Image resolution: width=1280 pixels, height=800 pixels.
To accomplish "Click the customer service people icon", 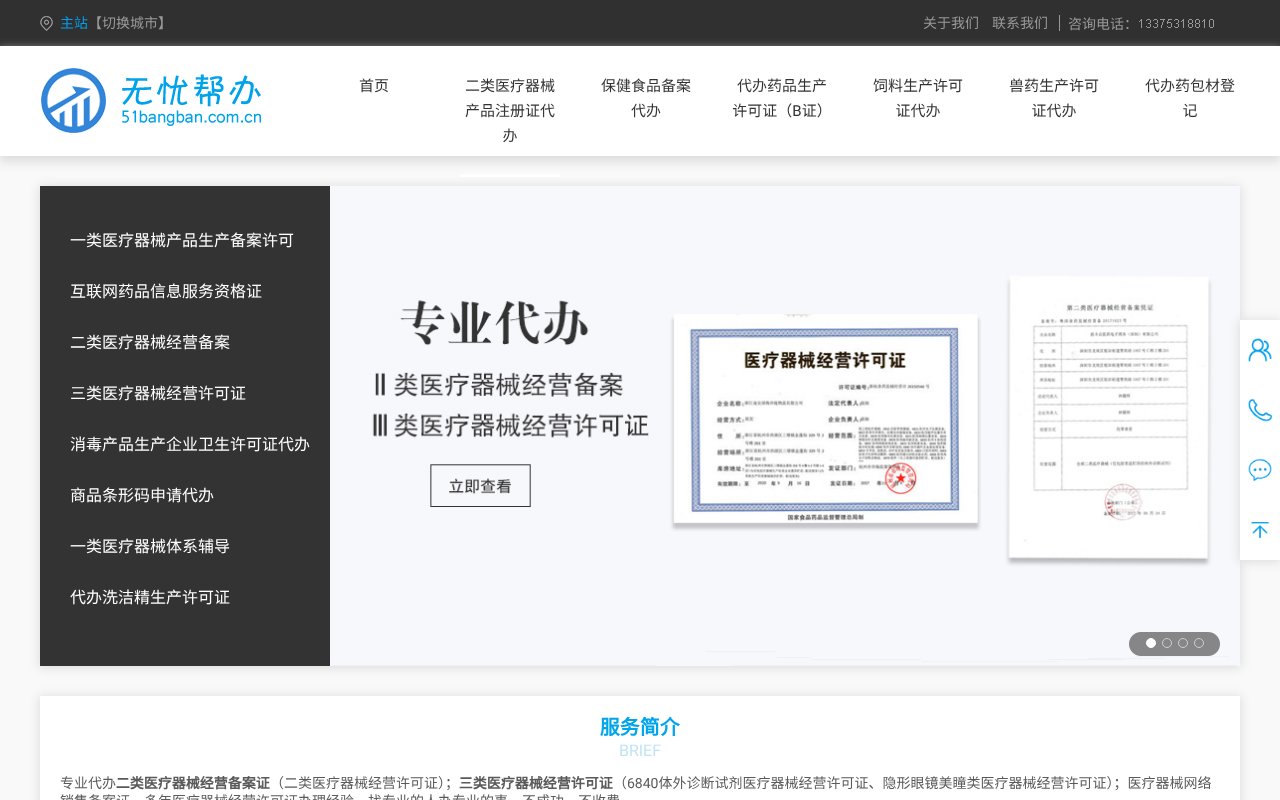I will pos(1259,350).
